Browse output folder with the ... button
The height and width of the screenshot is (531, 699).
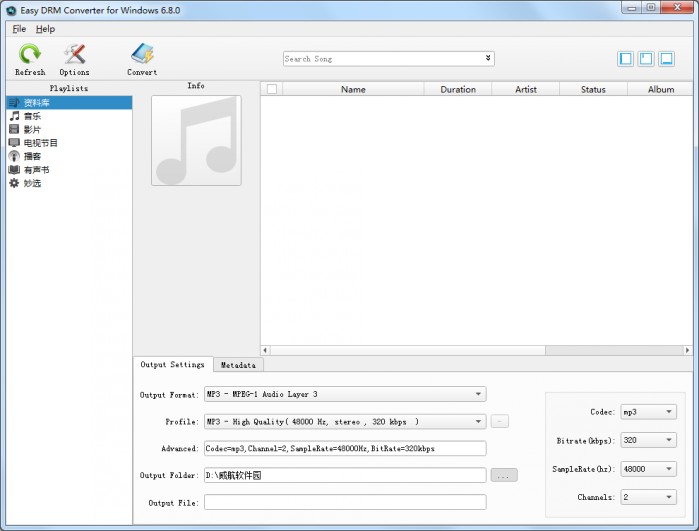(x=504, y=475)
